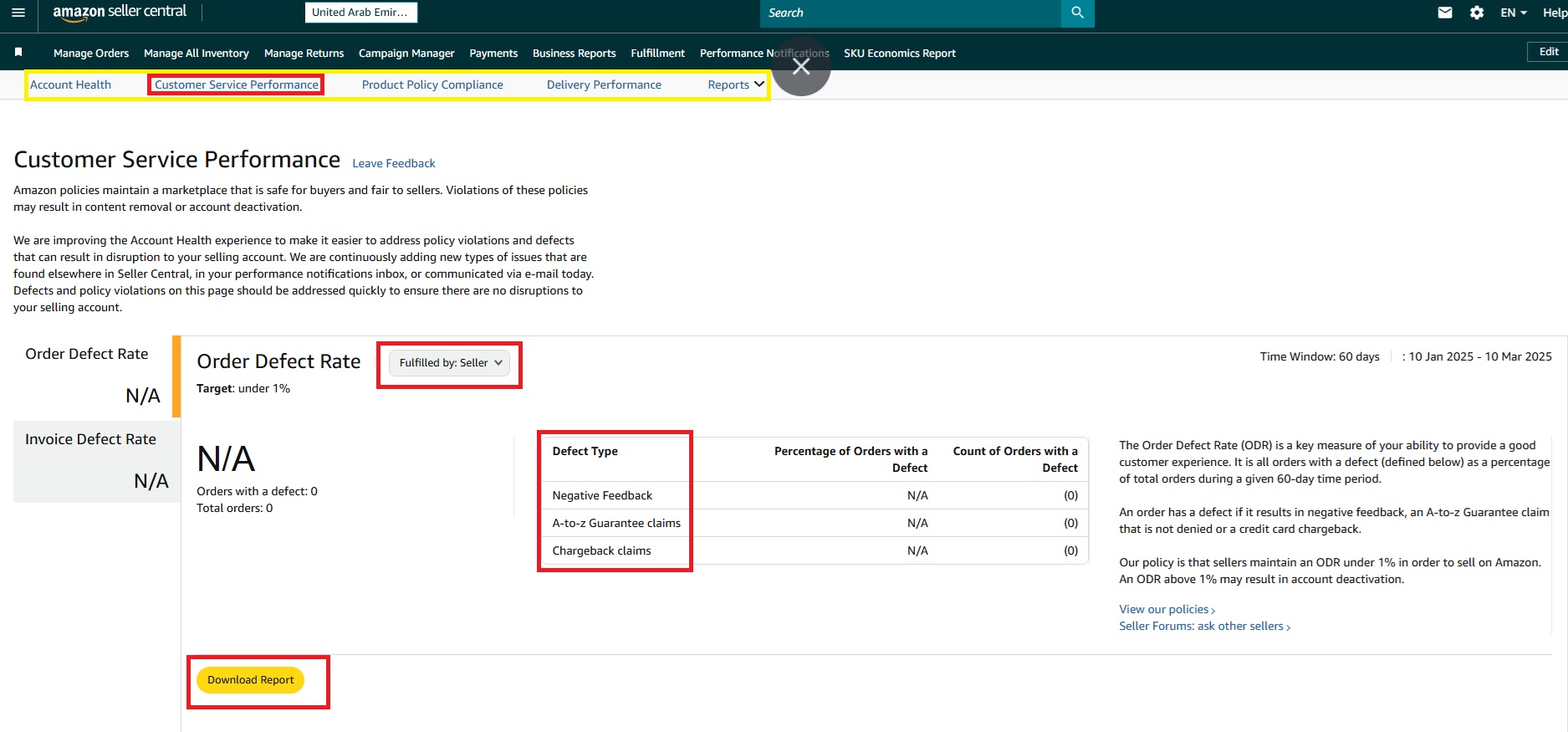Image resolution: width=1568 pixels, height=732 pixels.
Task: Click the Download Report button
Action: pos(251,680)
